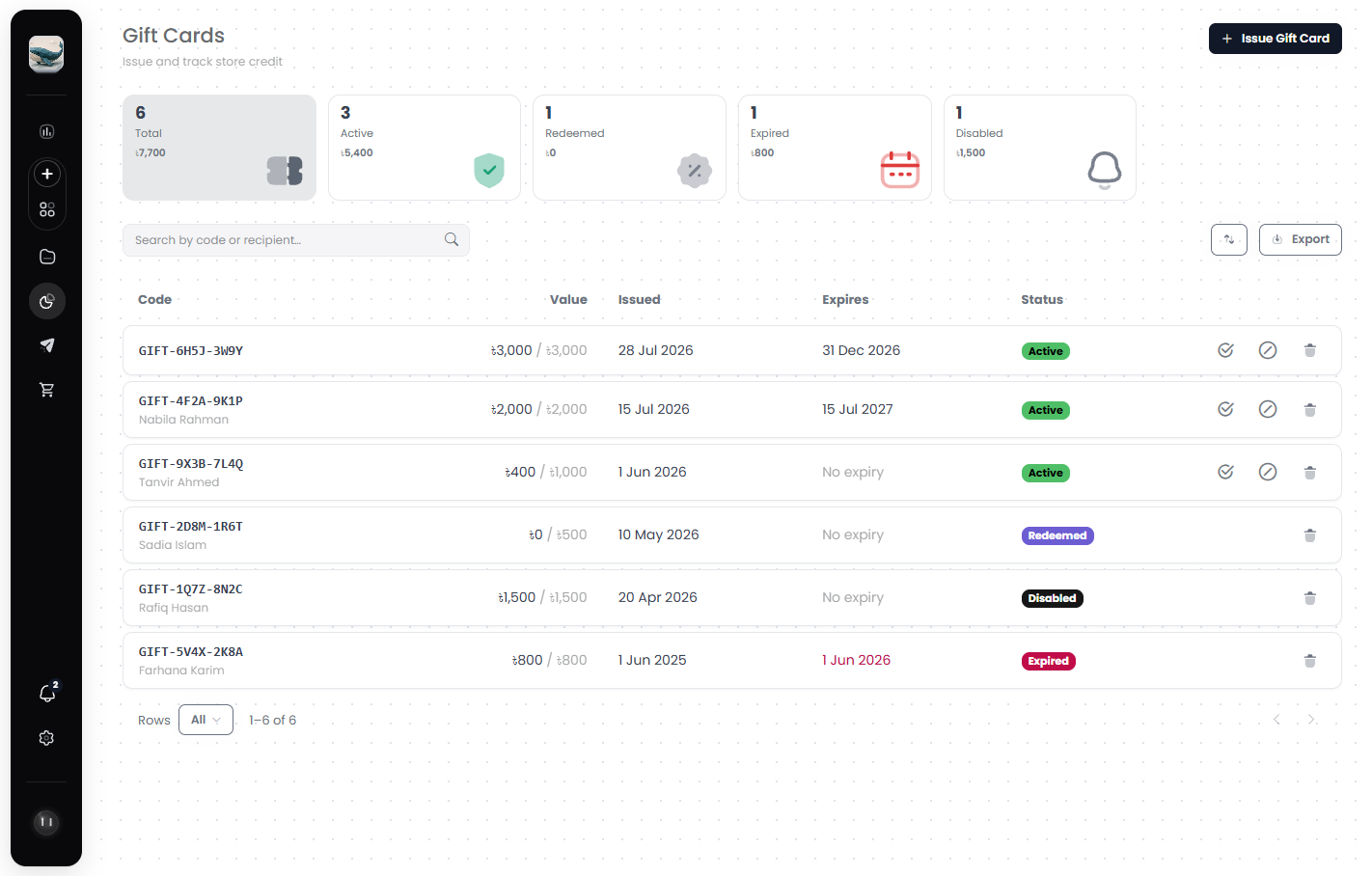Expand the Rows per page dropdown
This screenshot has height=876, width=1372.
point(206,720)
